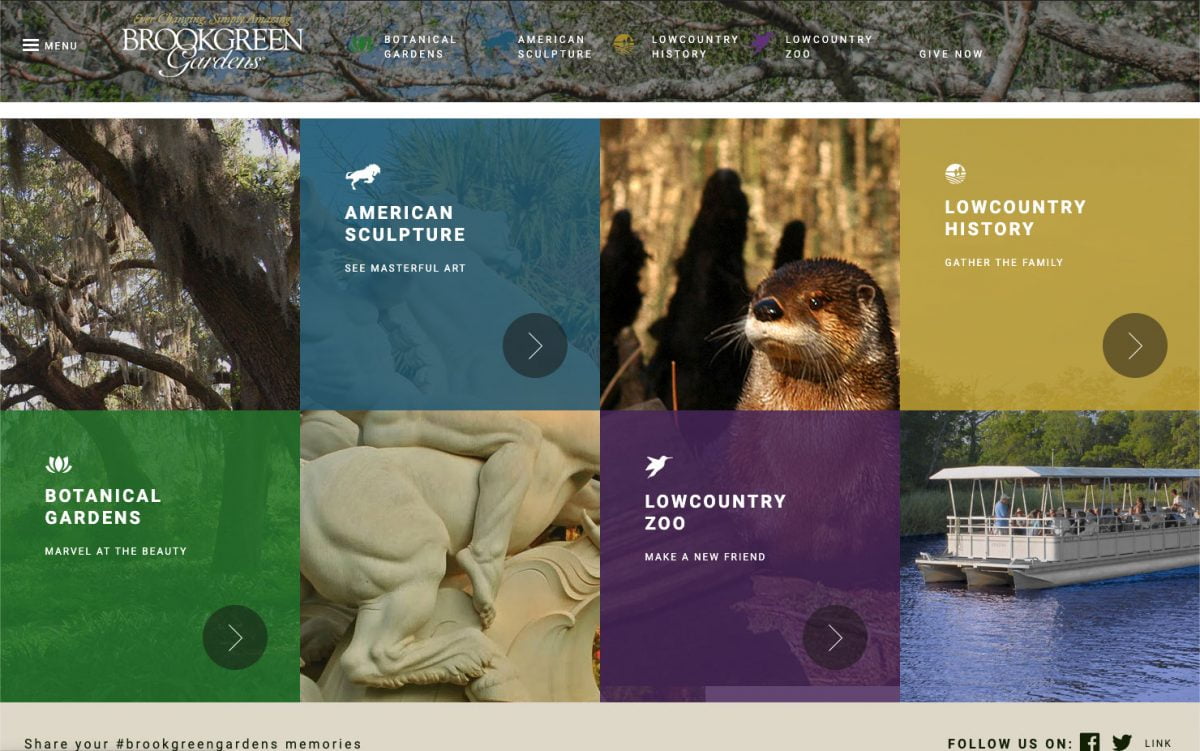Click the river otter photo tile
This screenshot has height=751, width=1200.
pyautogui.click(x=750, y=265)
